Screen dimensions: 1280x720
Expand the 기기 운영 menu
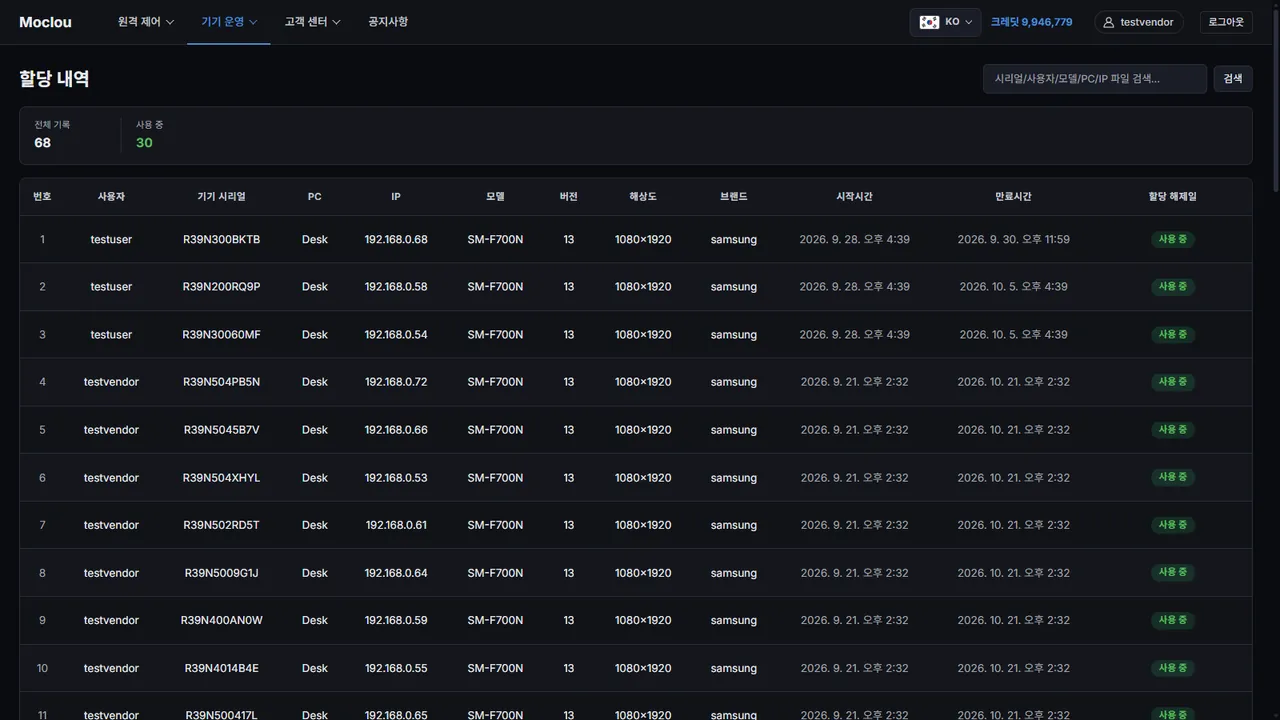coord(229,22)
